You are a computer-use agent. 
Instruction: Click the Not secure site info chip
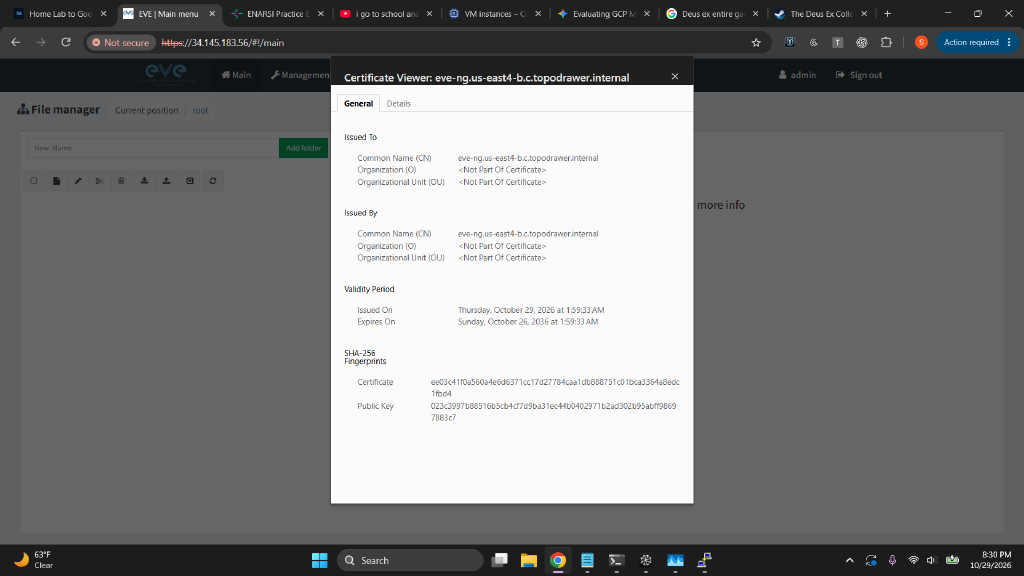[121, 42]
